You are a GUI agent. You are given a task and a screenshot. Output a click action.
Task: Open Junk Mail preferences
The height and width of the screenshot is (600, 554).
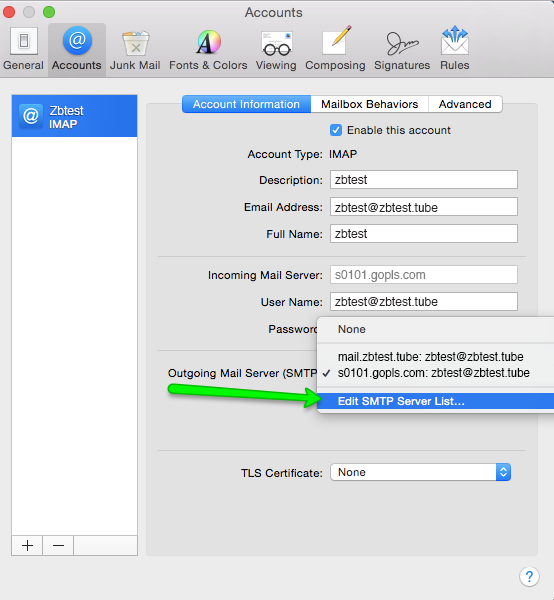[x=135, y=49]
